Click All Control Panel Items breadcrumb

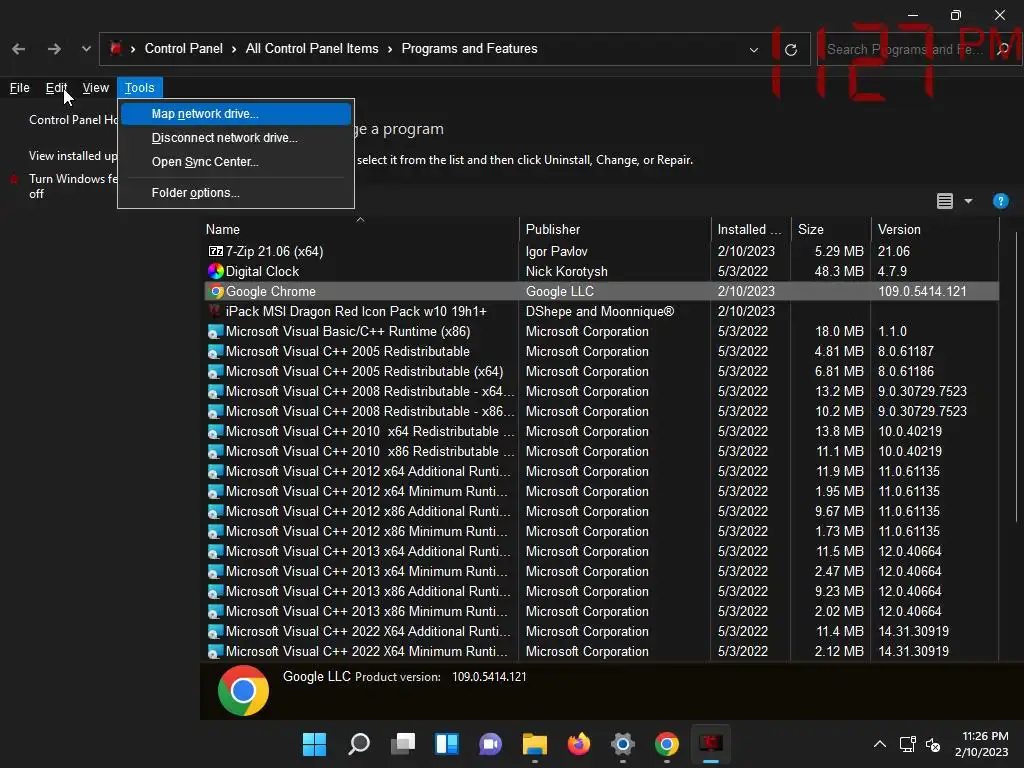coord(312,49)
